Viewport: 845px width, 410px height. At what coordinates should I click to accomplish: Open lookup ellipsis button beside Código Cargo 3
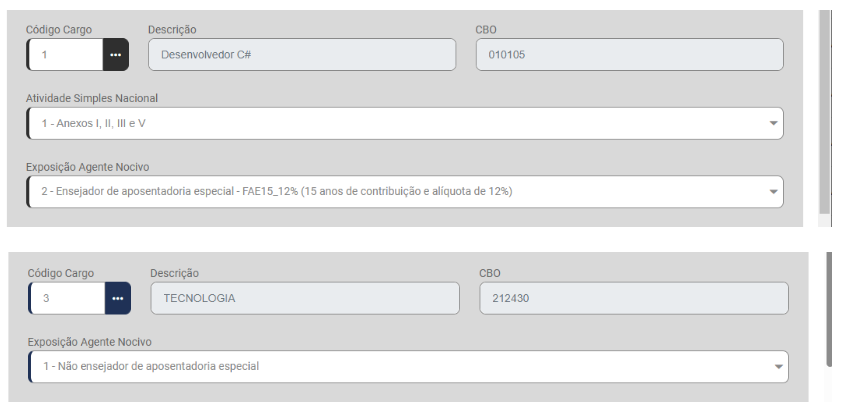pos(118,298)
